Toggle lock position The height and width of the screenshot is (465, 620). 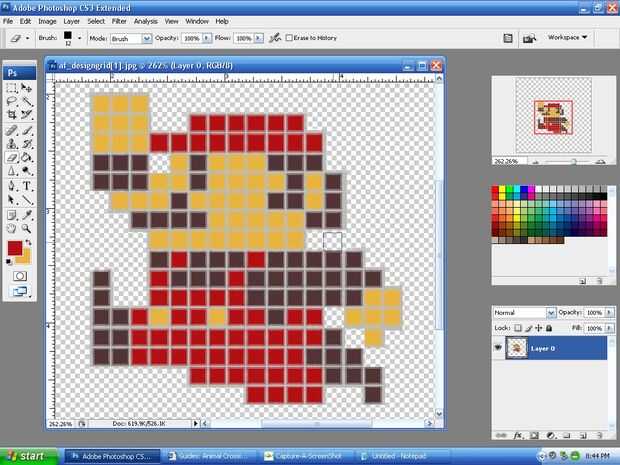pos(539,328)
